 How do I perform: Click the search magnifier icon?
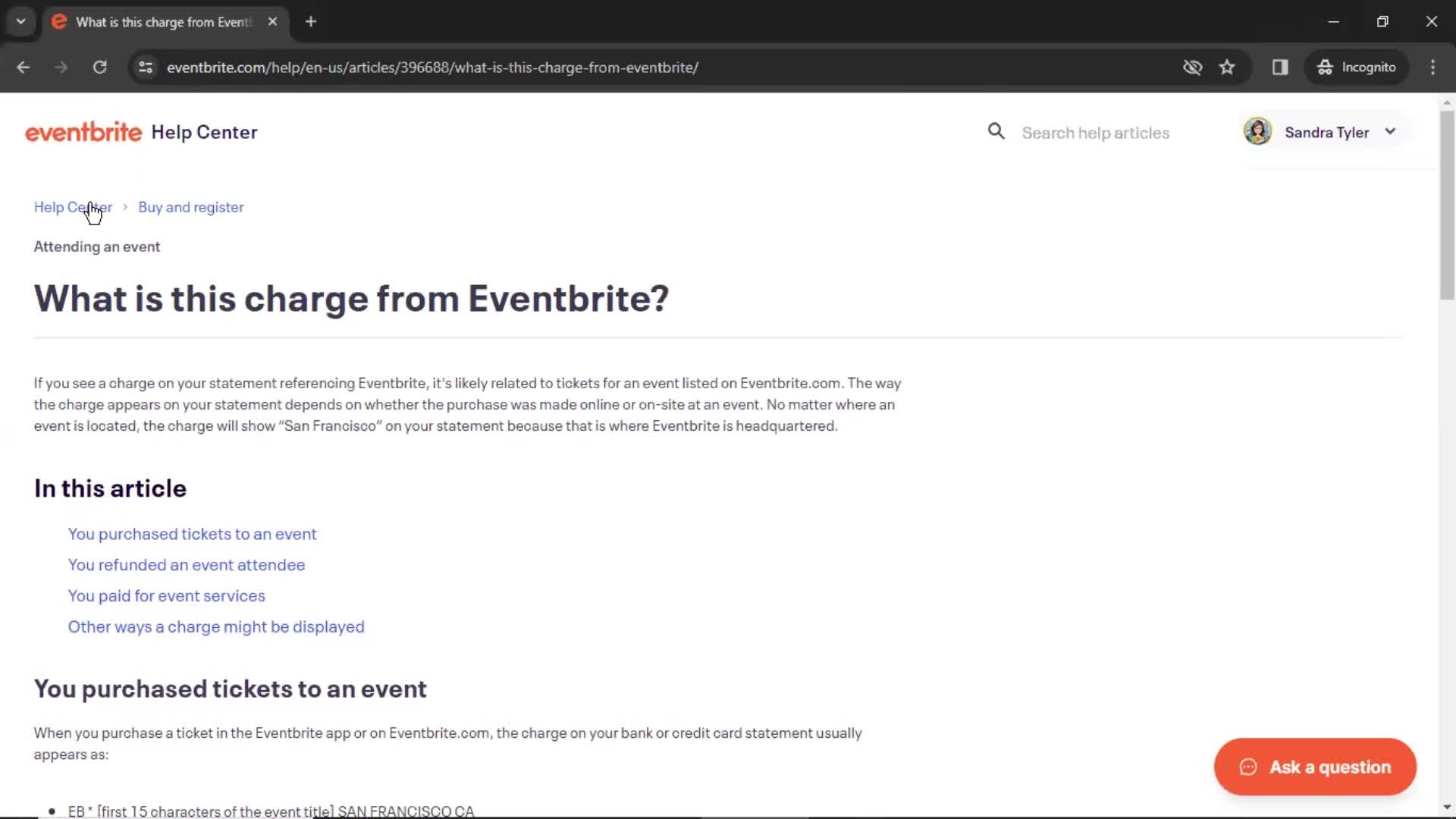click(x=996, y=132)
